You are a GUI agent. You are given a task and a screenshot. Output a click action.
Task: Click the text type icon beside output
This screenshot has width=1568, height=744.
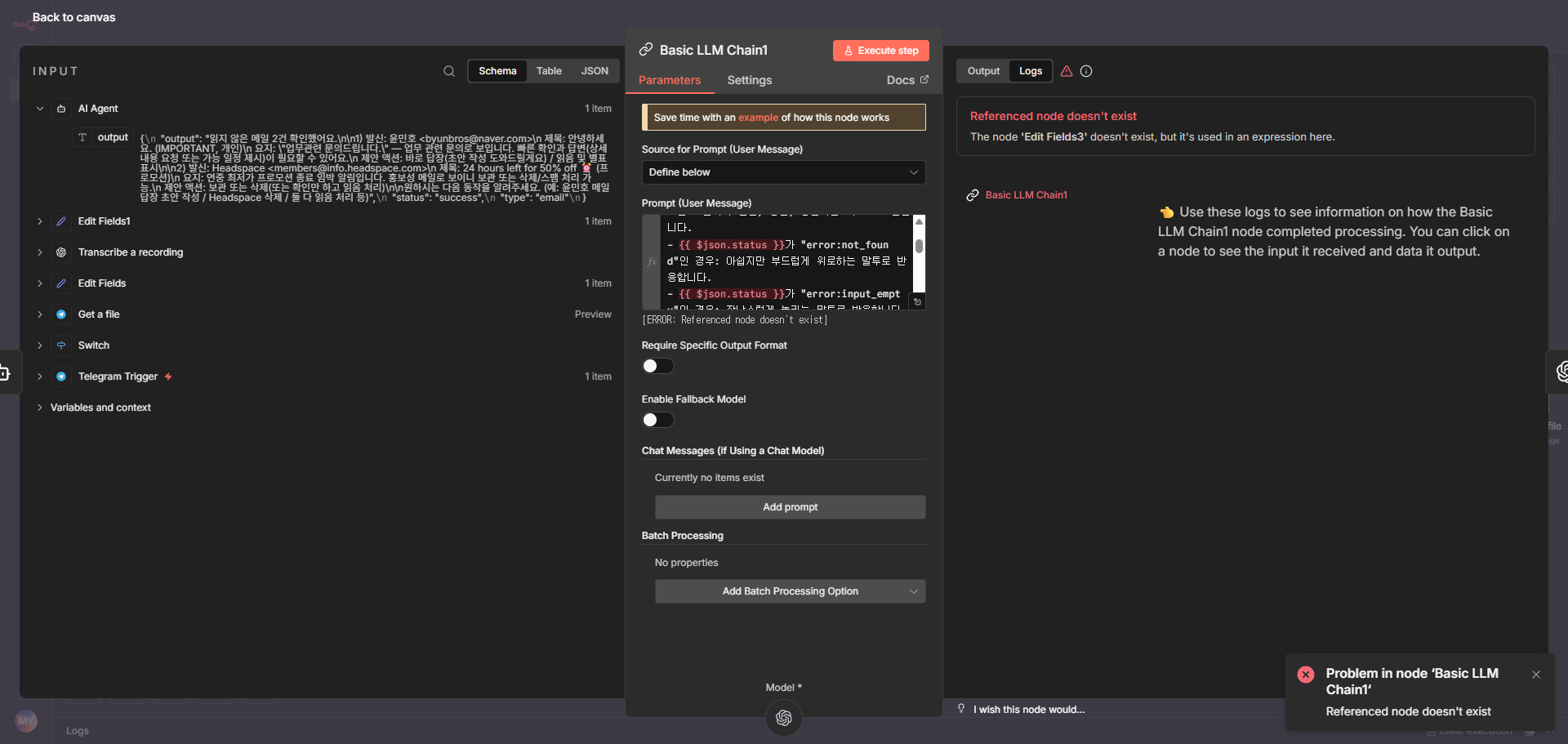pos(82,137)
